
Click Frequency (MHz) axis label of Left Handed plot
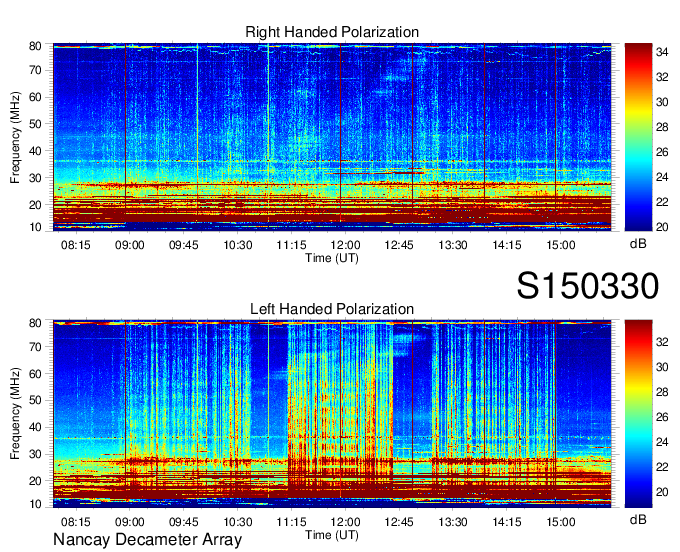tap(15, 414)
